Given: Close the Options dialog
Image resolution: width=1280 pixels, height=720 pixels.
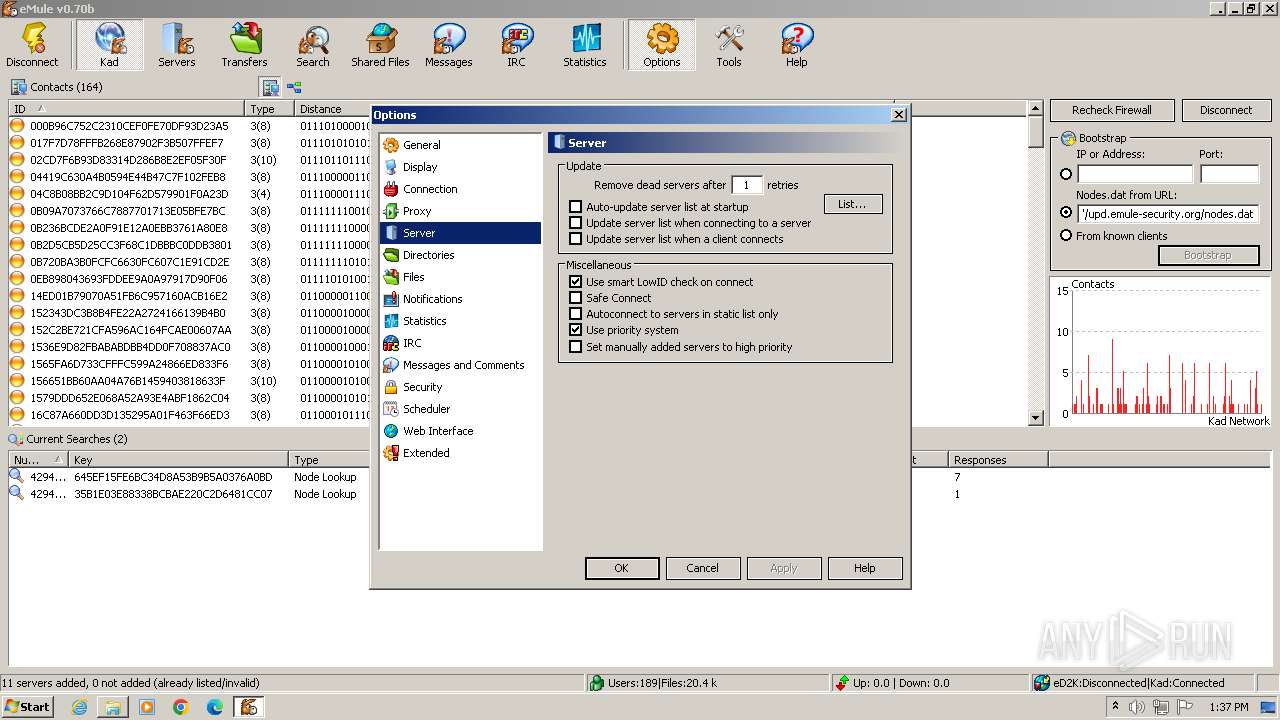Looking at the screenshot, I should point(898,115).
